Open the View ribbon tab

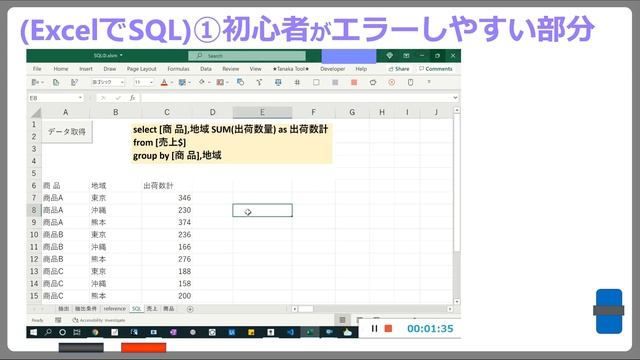point(256,69)
